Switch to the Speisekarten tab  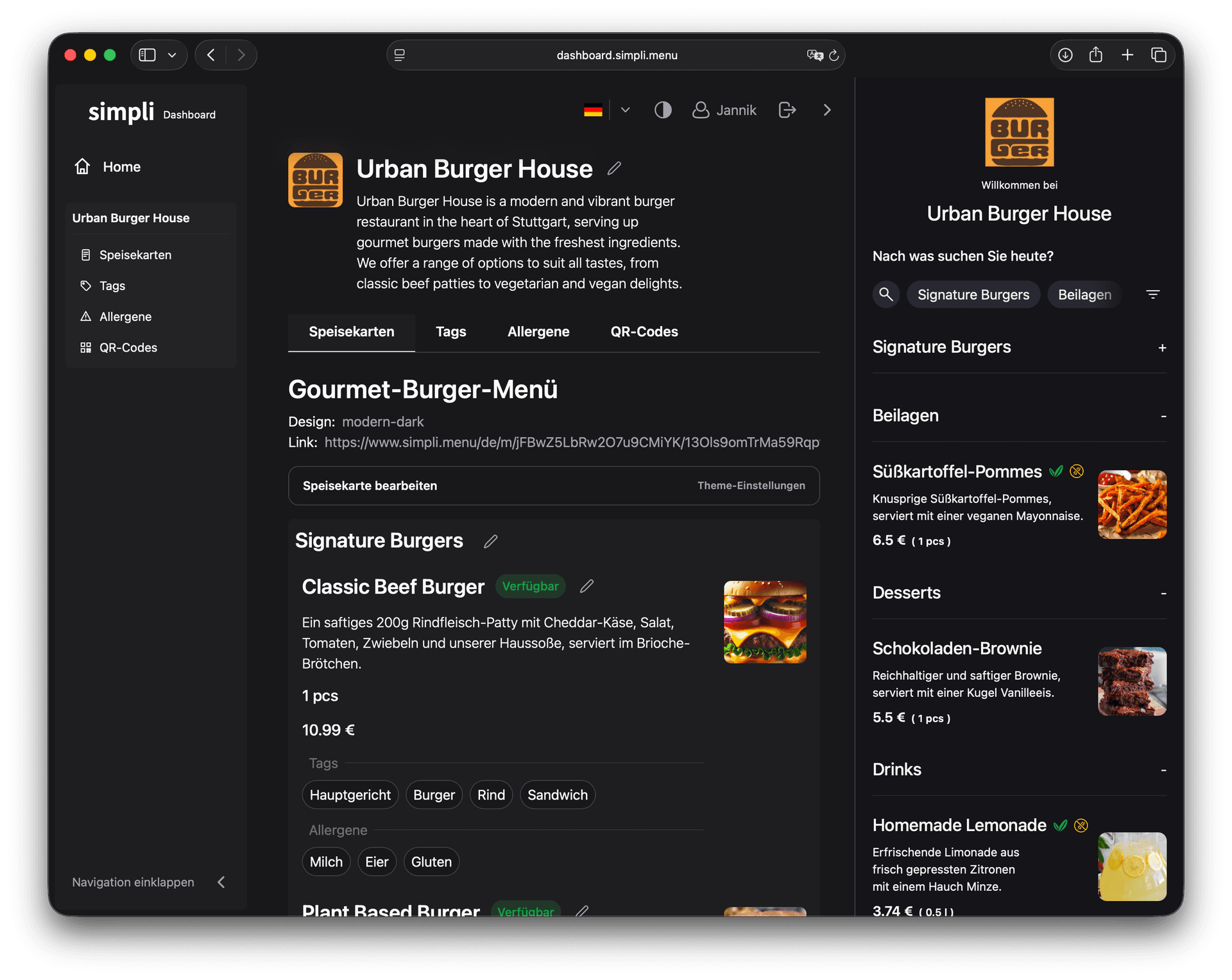click(352, 332)
